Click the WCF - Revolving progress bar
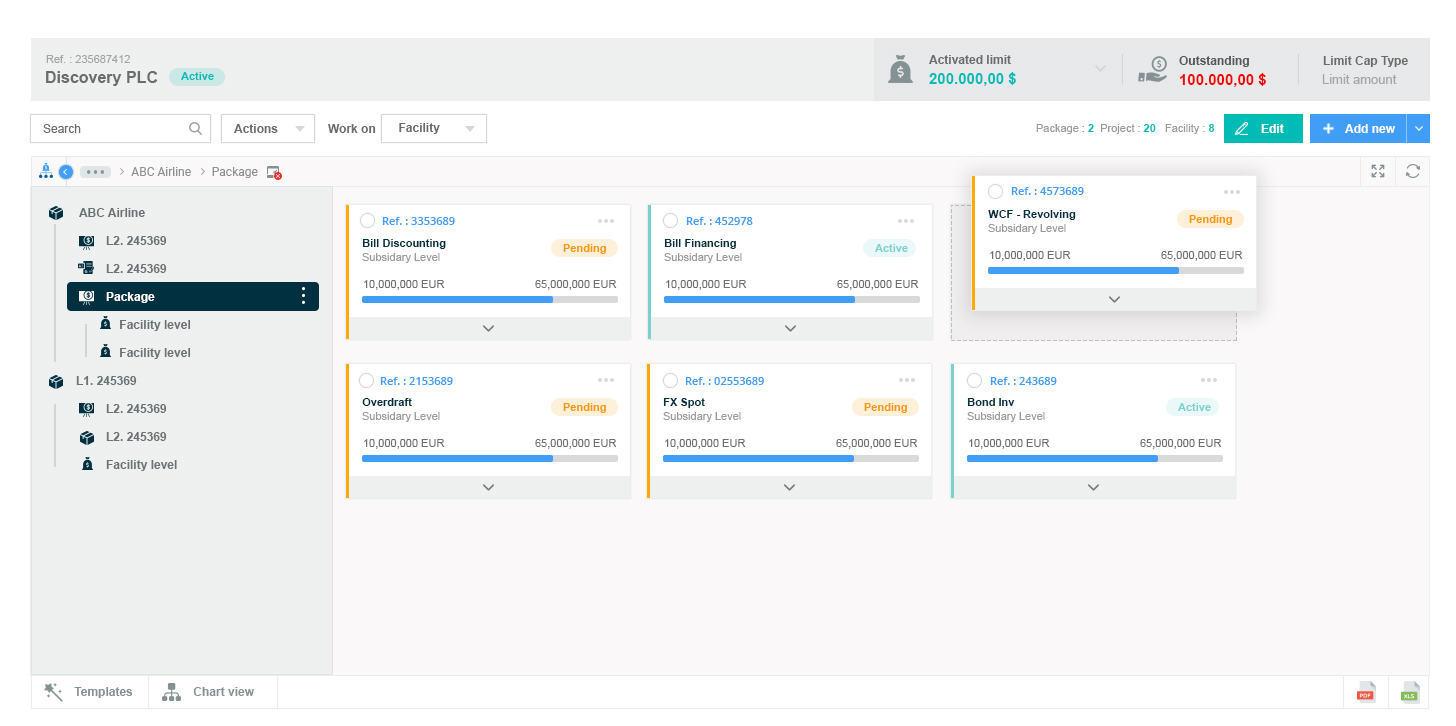Image resolution: width=1456 pixels, height=726 pixels. click(1115, 270)
